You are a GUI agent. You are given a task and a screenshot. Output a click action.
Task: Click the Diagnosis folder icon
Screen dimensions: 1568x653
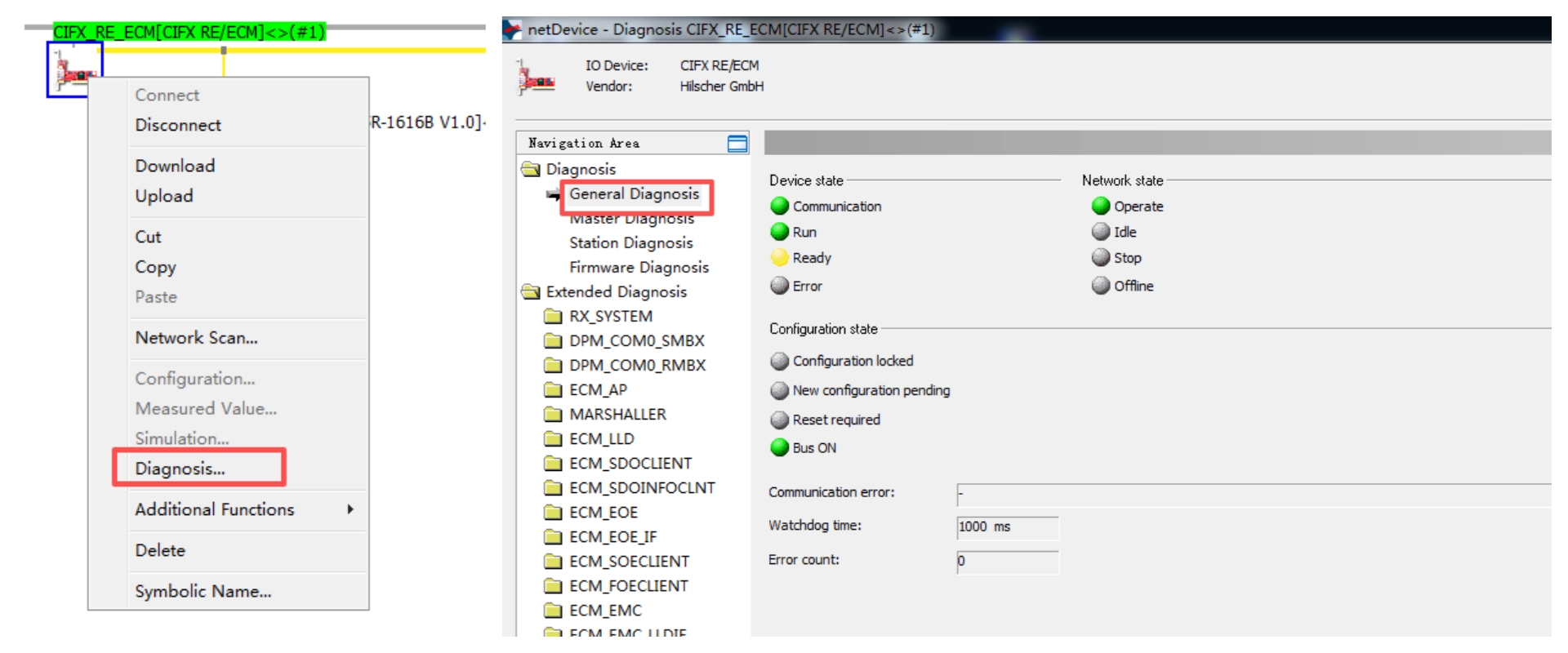(x=531, y=169)
